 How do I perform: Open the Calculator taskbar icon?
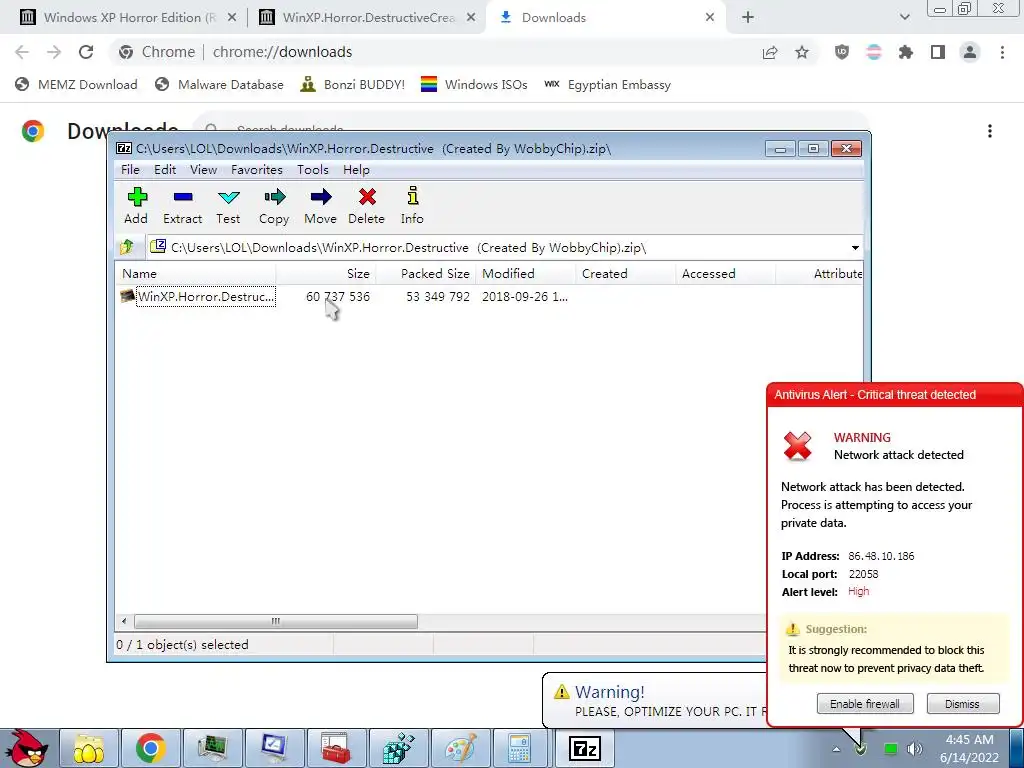(519, 748)
